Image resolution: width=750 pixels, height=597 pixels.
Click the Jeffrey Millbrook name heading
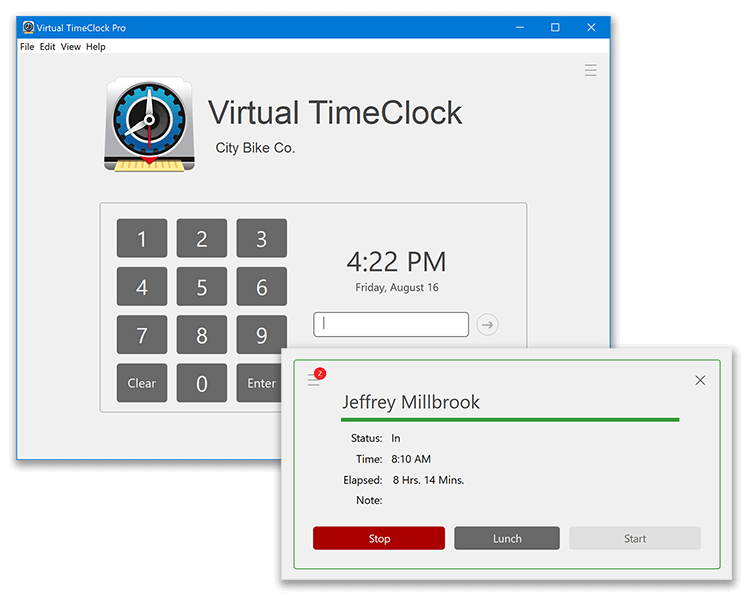[410, 402]
